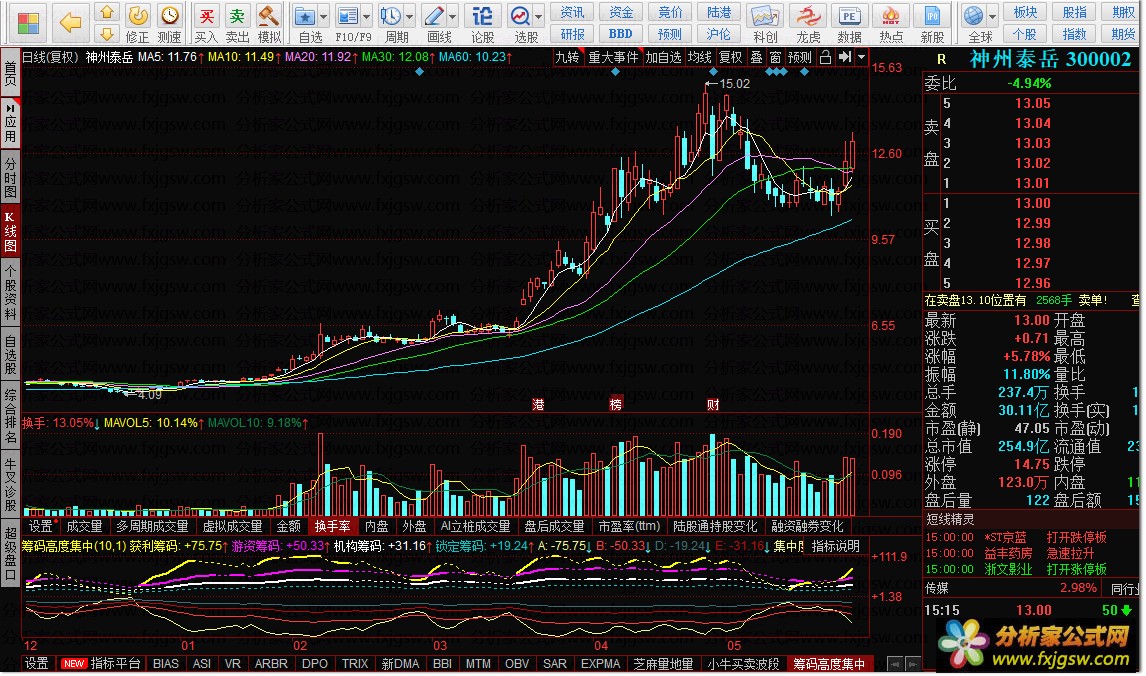
Task: Click the yellow back arrow icon
Action: pyautogui.click(x=71, y=23)
